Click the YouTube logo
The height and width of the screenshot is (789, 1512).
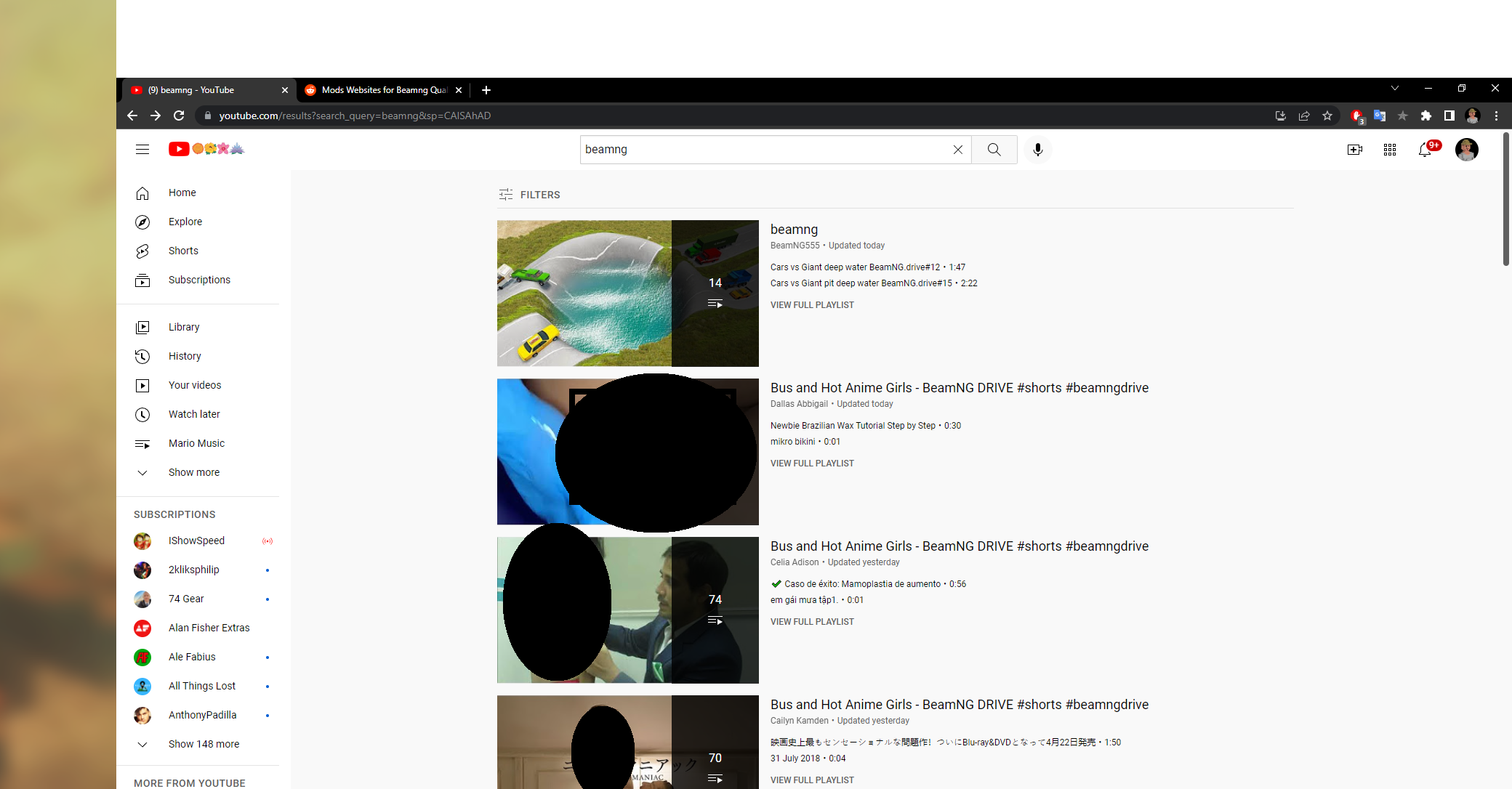[x=206, y=149]
